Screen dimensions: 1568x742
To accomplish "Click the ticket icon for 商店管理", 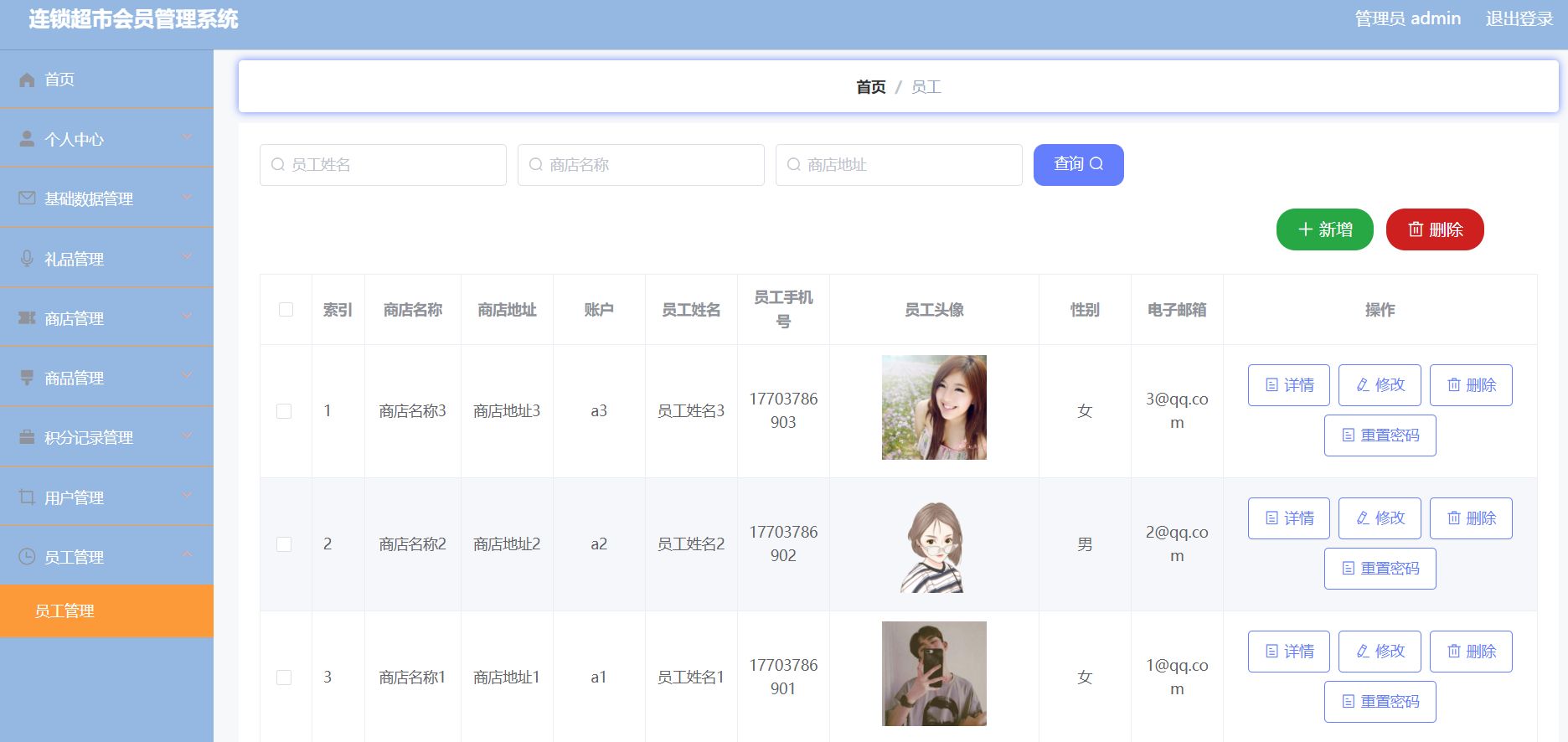I will (27, 318).
